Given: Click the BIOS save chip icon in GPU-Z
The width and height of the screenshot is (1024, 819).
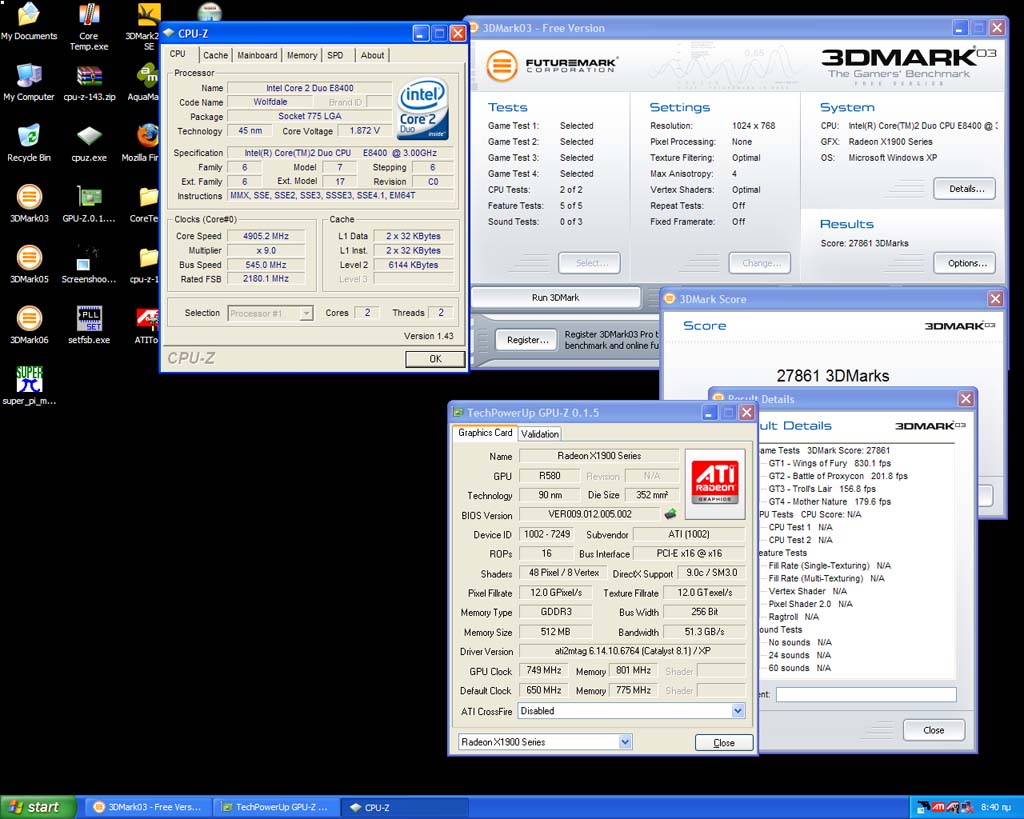Looking at the screenshot, I should 670,514.
